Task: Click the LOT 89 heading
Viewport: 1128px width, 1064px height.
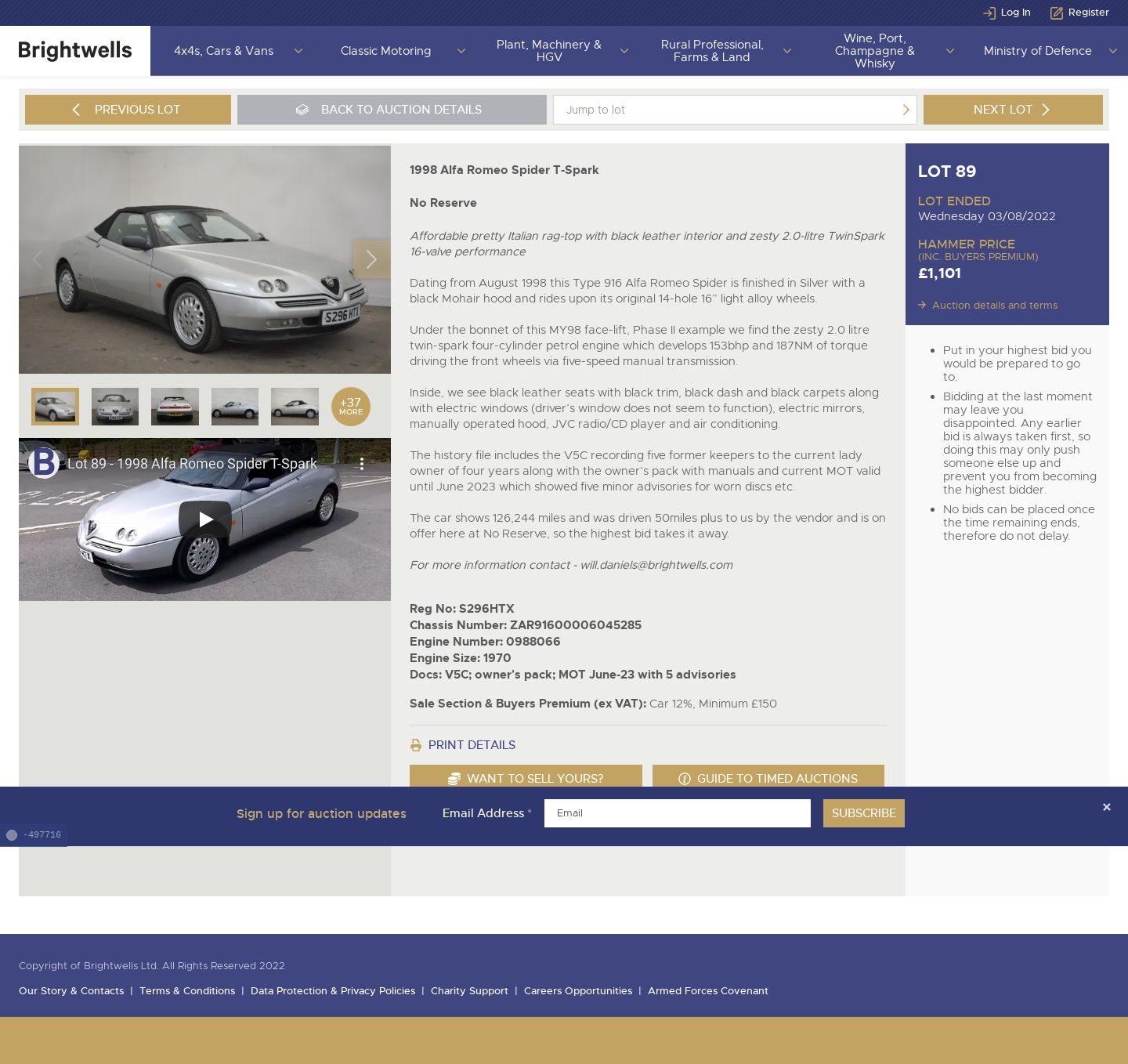Action: 947,172
